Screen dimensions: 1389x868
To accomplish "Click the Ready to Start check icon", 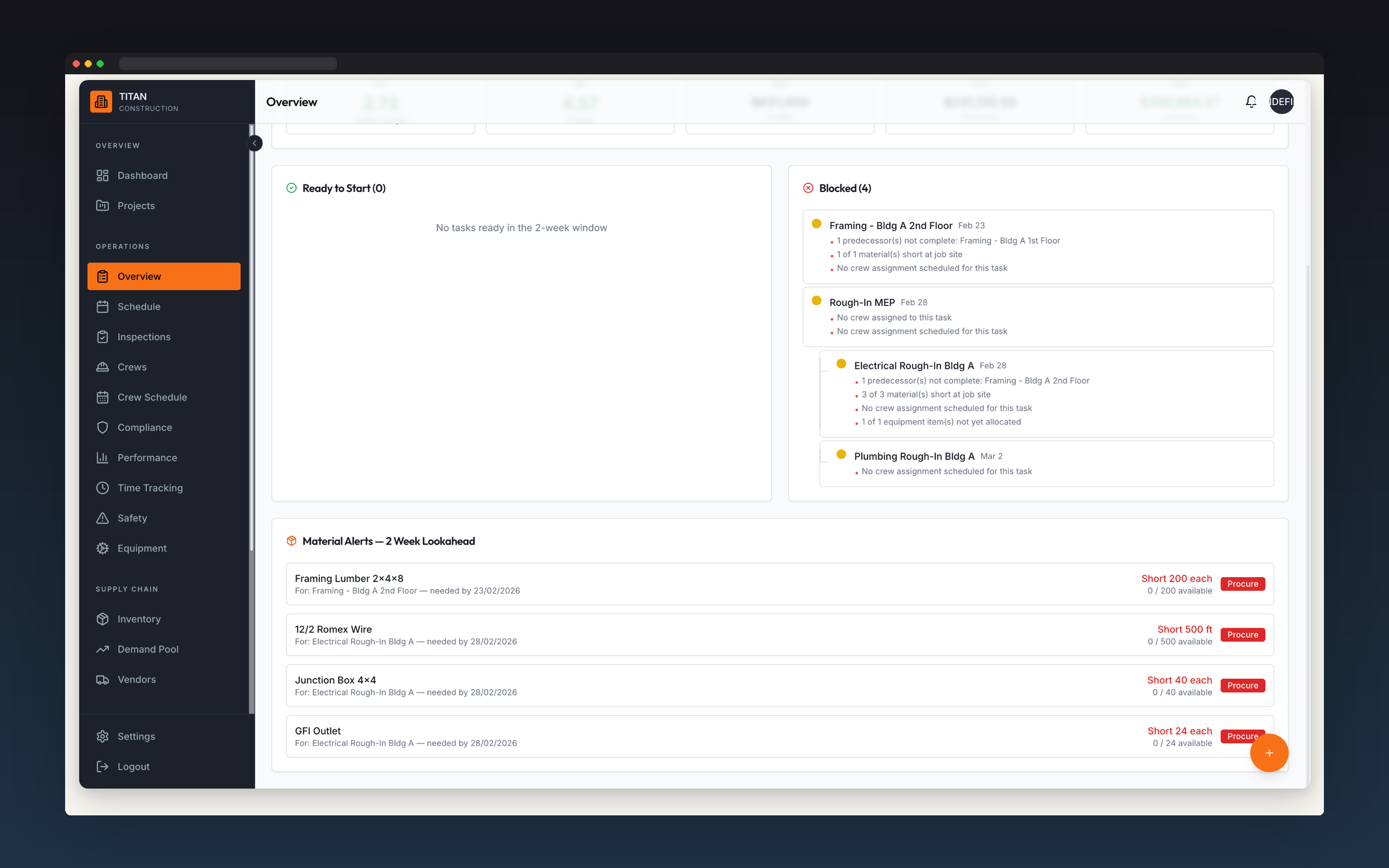I will [x=291, y=188].
